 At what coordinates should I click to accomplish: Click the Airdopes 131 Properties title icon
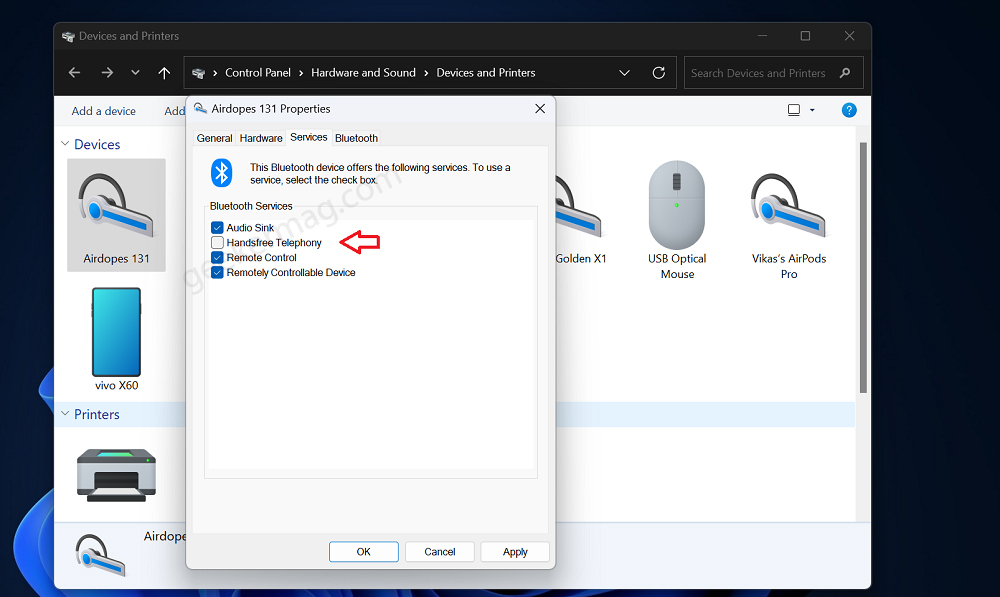click(x=200, y=108)
